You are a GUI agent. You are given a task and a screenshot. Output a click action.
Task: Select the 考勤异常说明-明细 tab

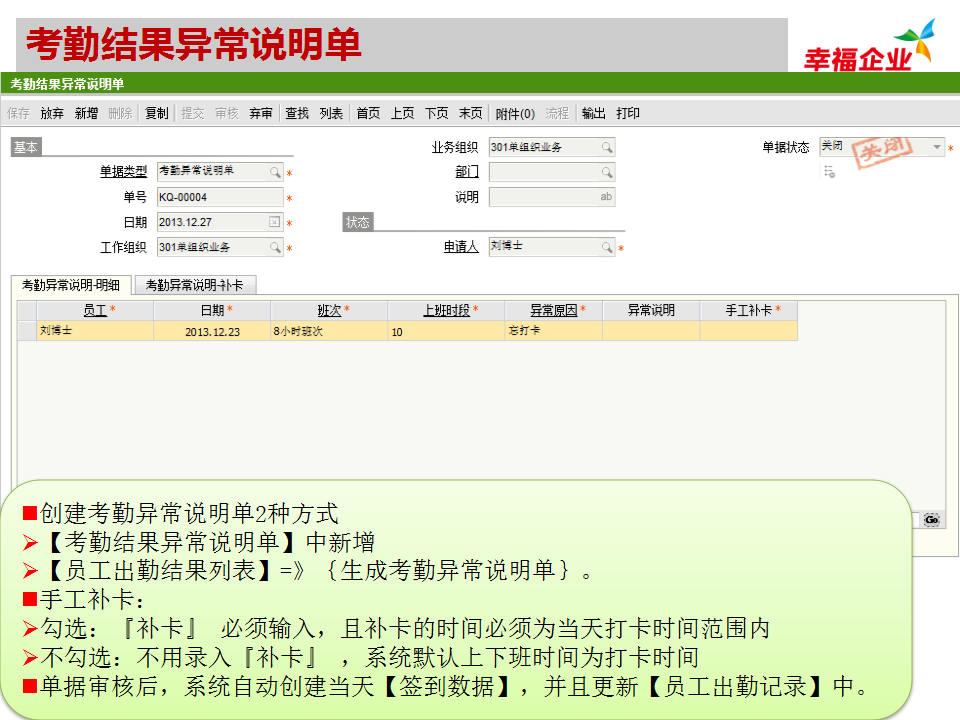coord(71,285)
